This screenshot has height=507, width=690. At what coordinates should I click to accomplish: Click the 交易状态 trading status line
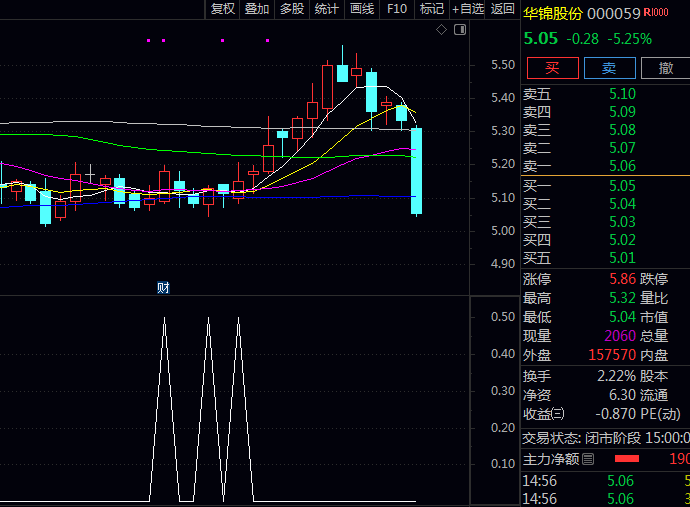606,438
